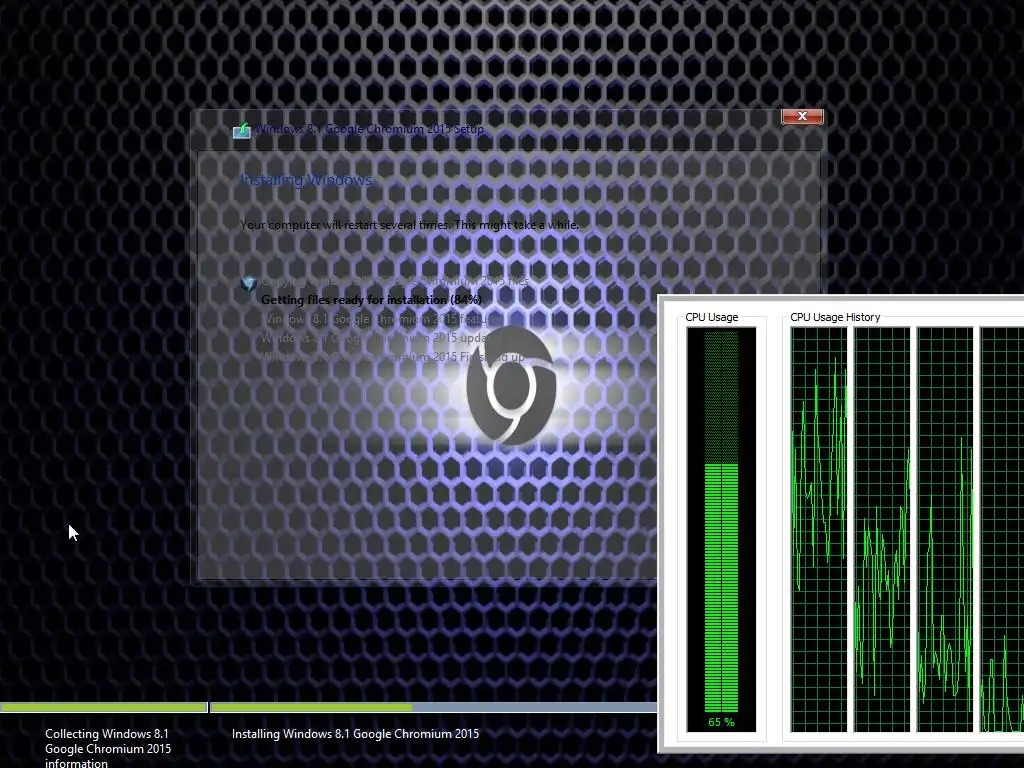Click the third CPU Usage History graph

[945, 530]
